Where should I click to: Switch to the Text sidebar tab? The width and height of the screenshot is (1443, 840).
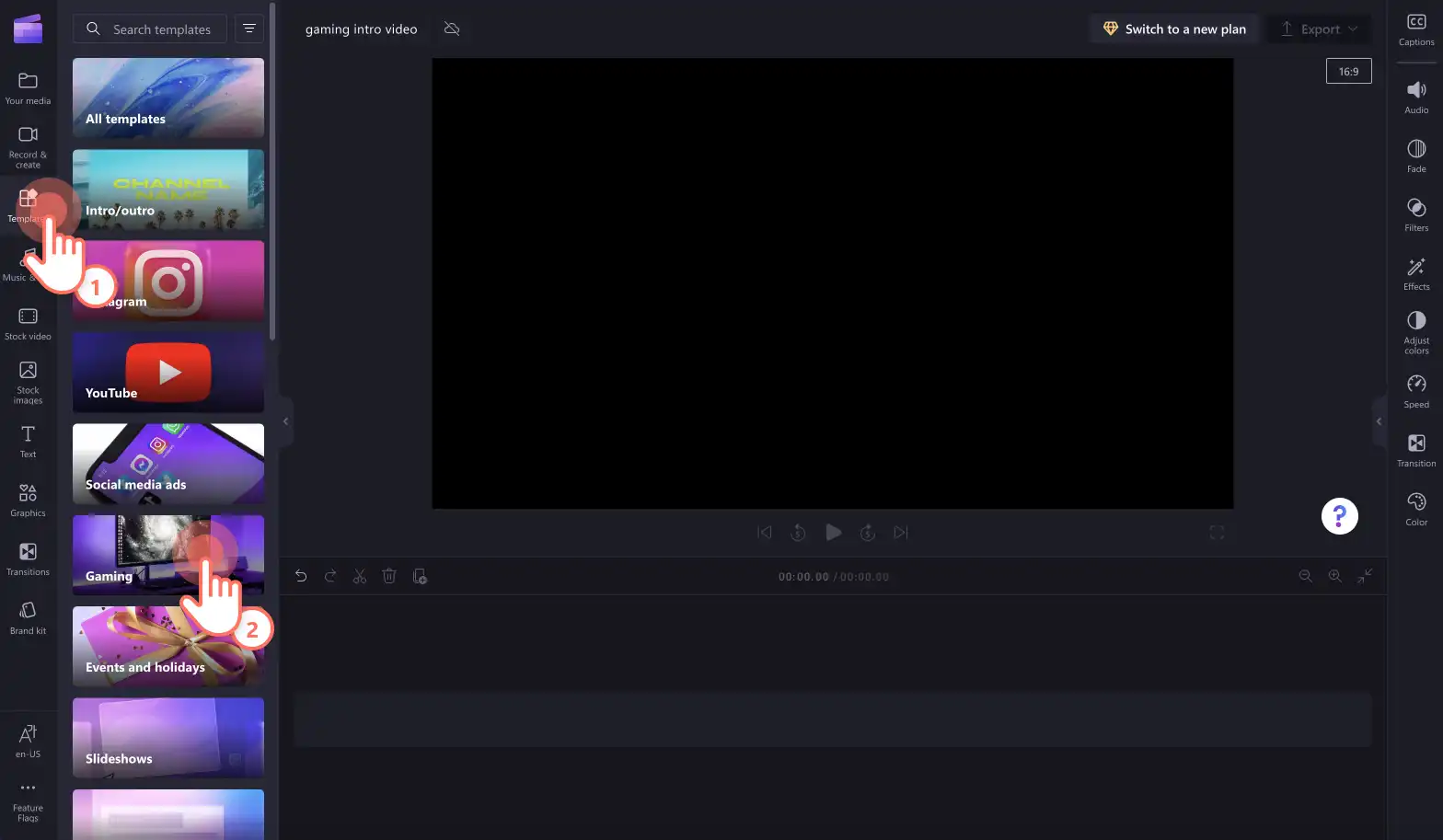[28, 442]
